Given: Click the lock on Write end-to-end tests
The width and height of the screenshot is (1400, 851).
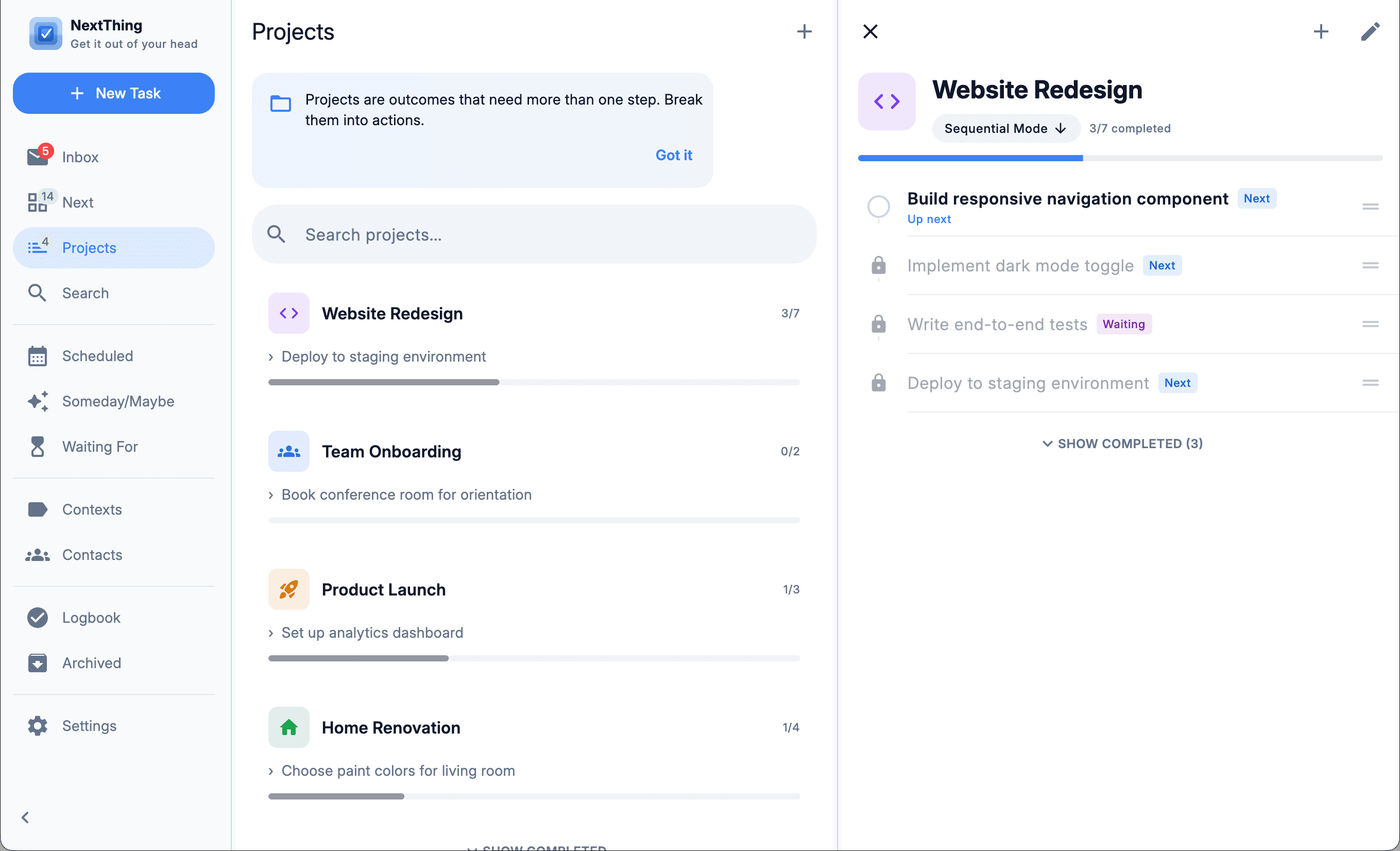Looking at the screenshot, I should click(x=878, y=325).
